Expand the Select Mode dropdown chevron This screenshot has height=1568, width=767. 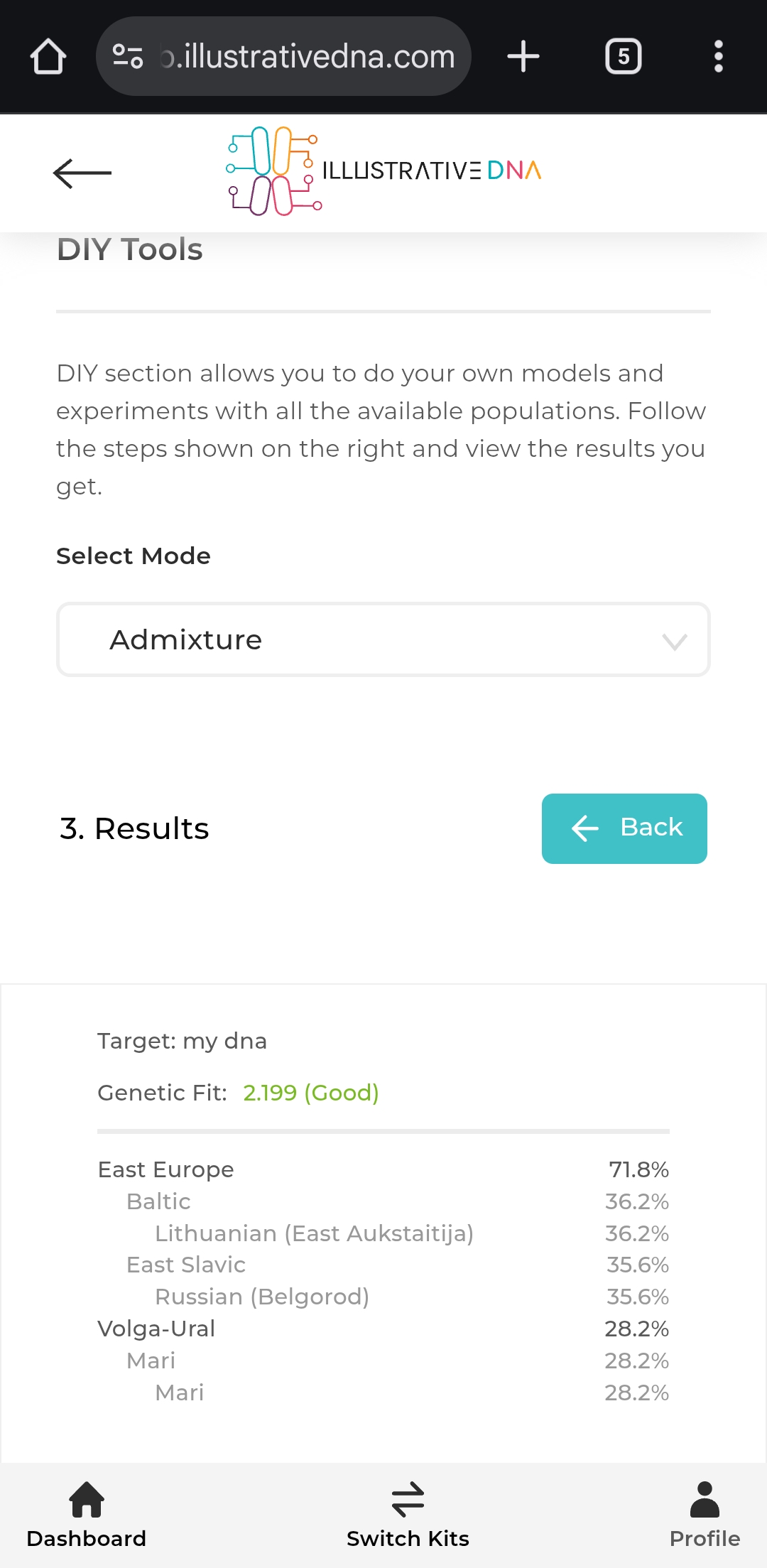pos(674,642)
